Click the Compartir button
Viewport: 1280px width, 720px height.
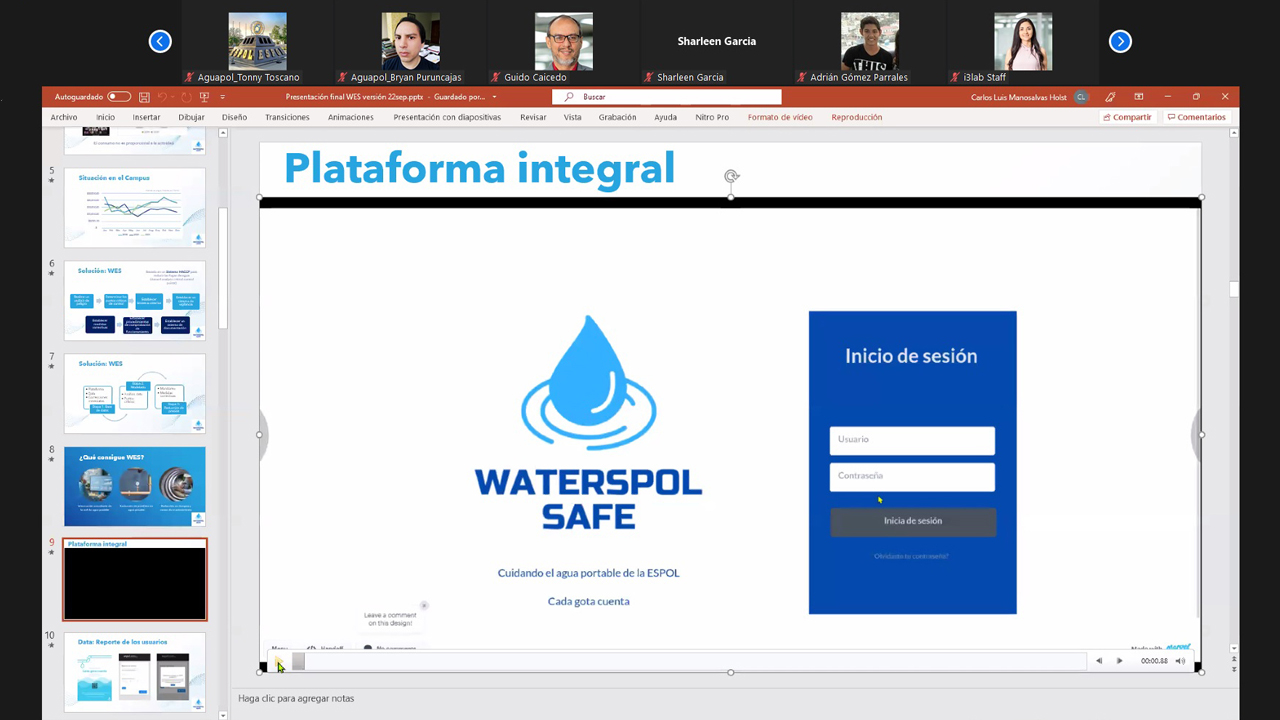(x=1127, y=117)
